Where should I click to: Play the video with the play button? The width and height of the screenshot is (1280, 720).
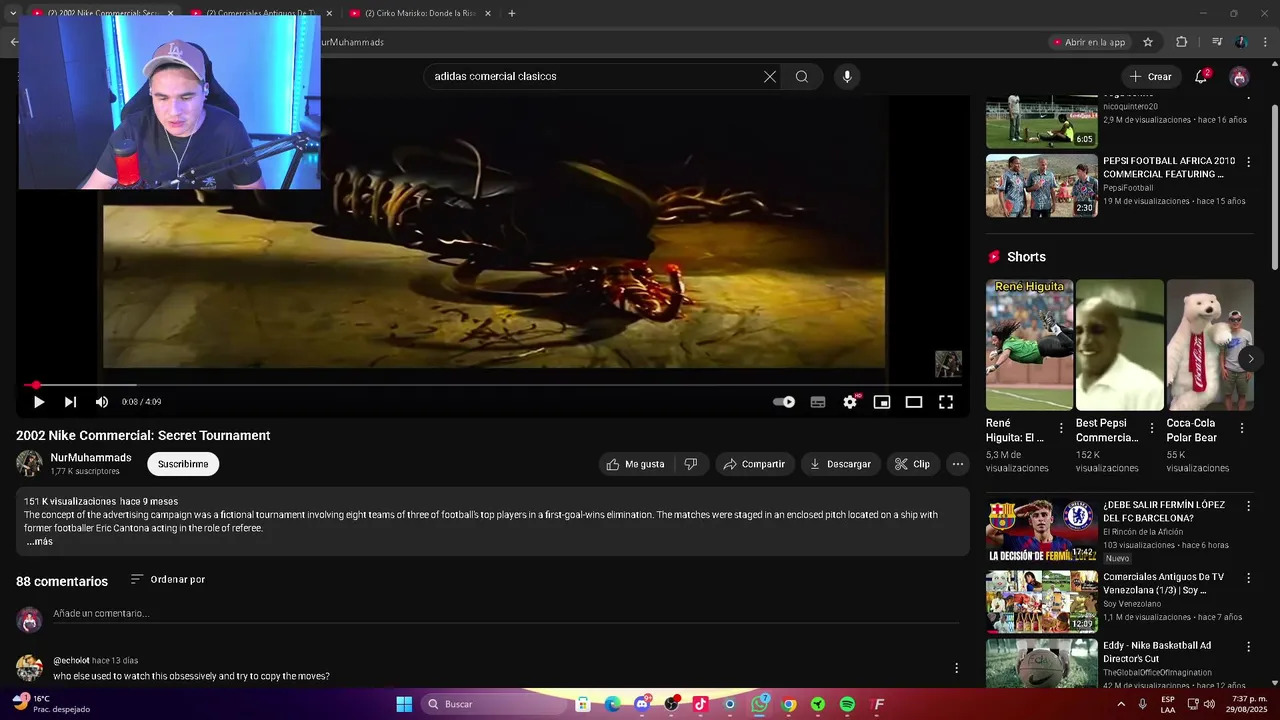pyautogui.click(x=38, y=402)
